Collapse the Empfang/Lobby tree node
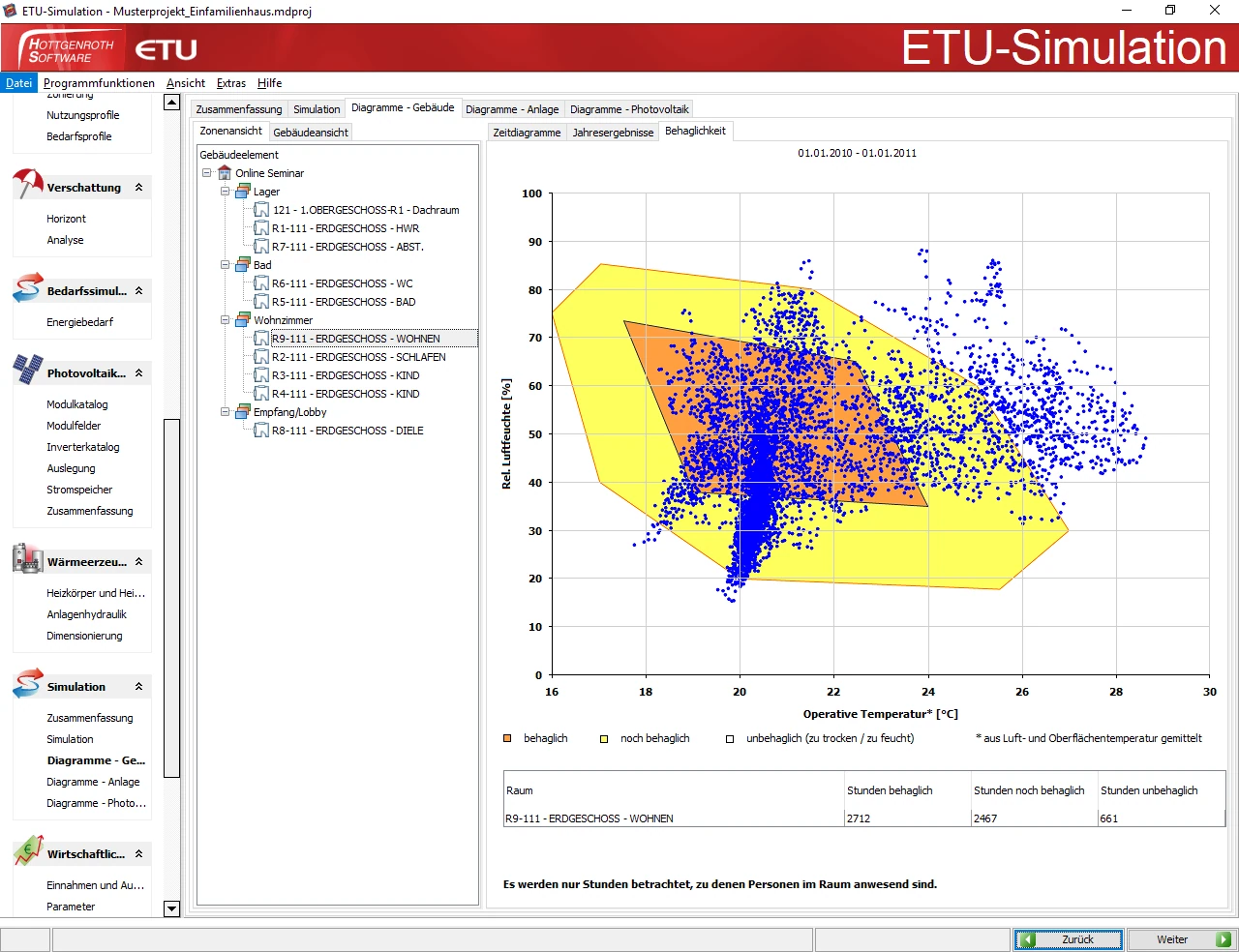 pyautogui.click(x=225, y=412)
